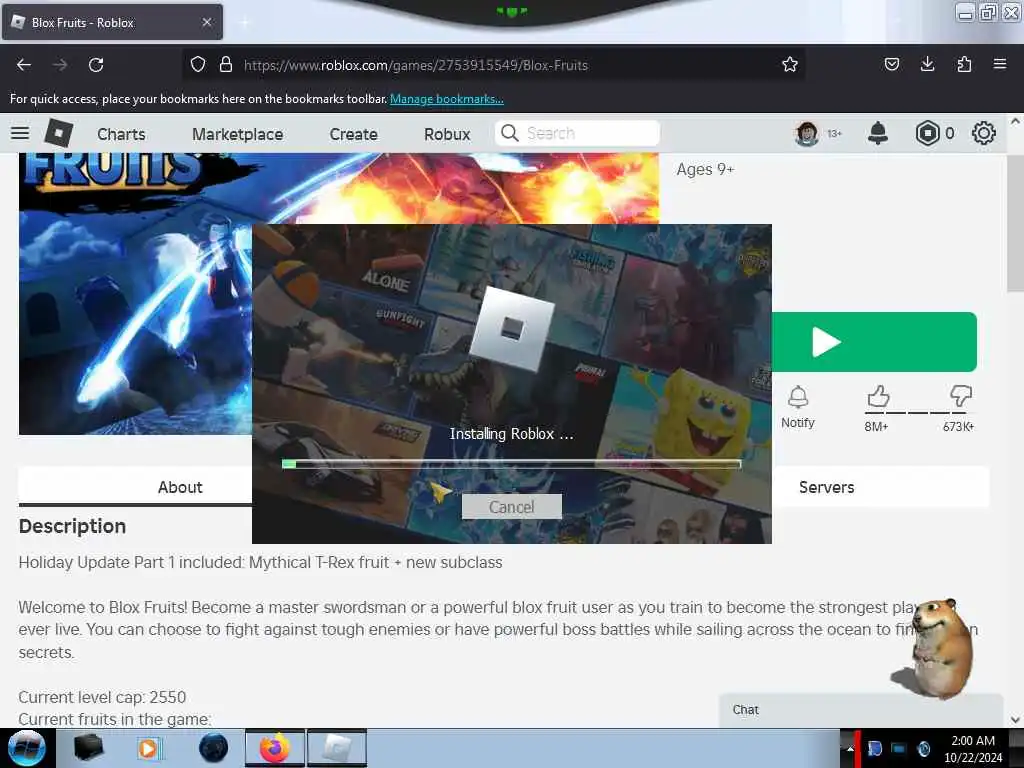The width and height of the screenshot is (1024, 768).
Task: Open Roblox hamburger navigation menu
Action: point(20,133)
